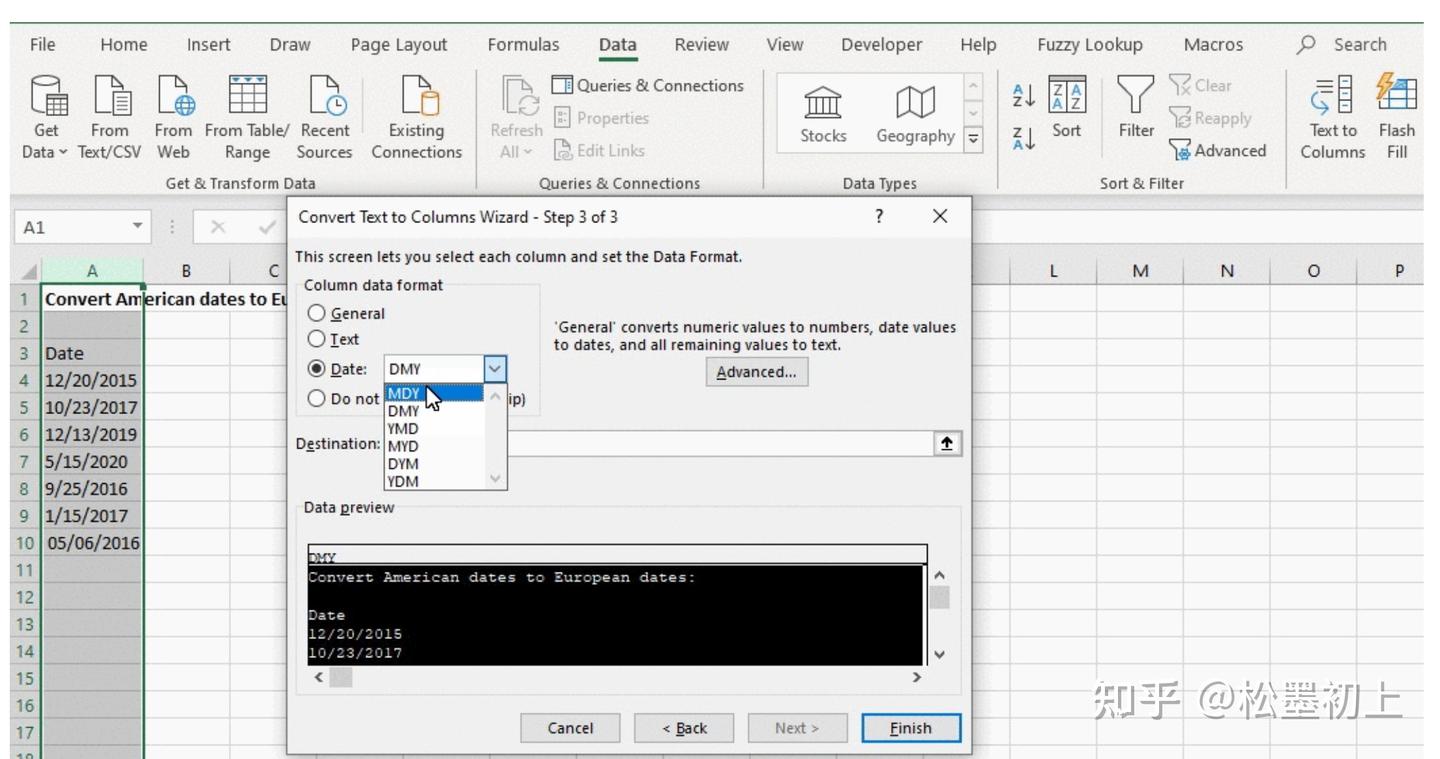Choose the General data format option
Viewport: 1440px width, 759px height.
pyautogui.click(x=317, y=313)
